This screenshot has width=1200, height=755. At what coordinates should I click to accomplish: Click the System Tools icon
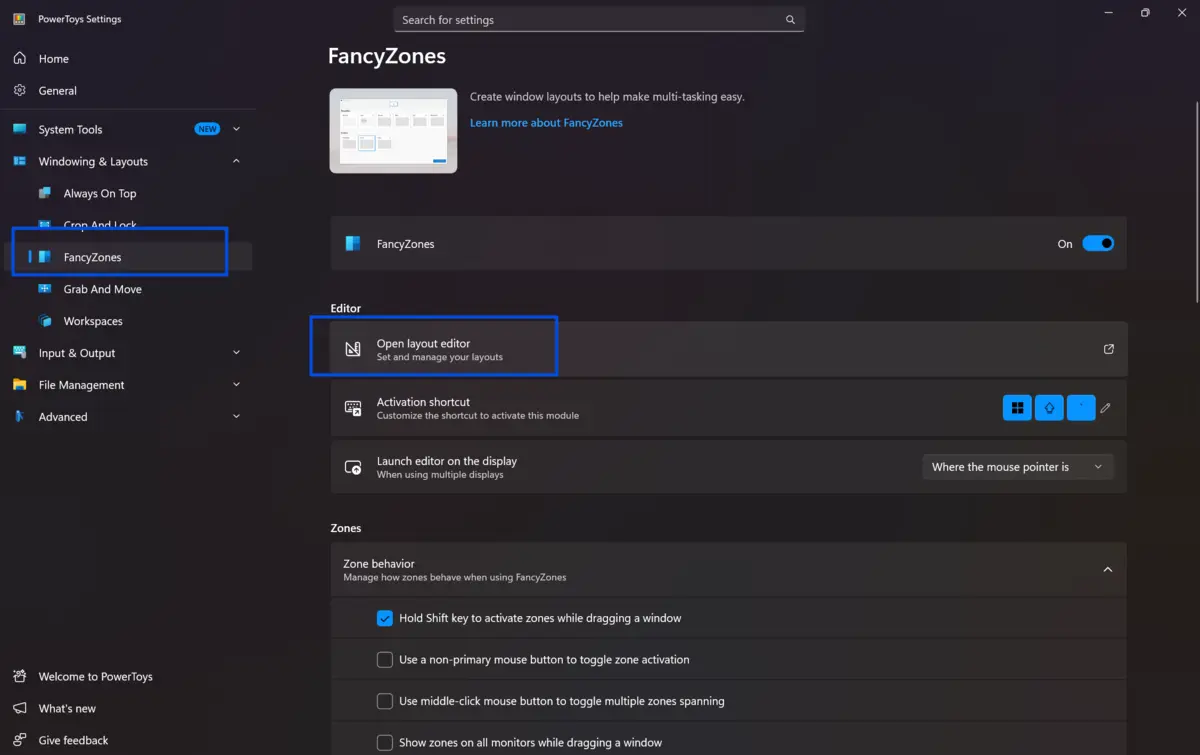(x=19, y=130)
